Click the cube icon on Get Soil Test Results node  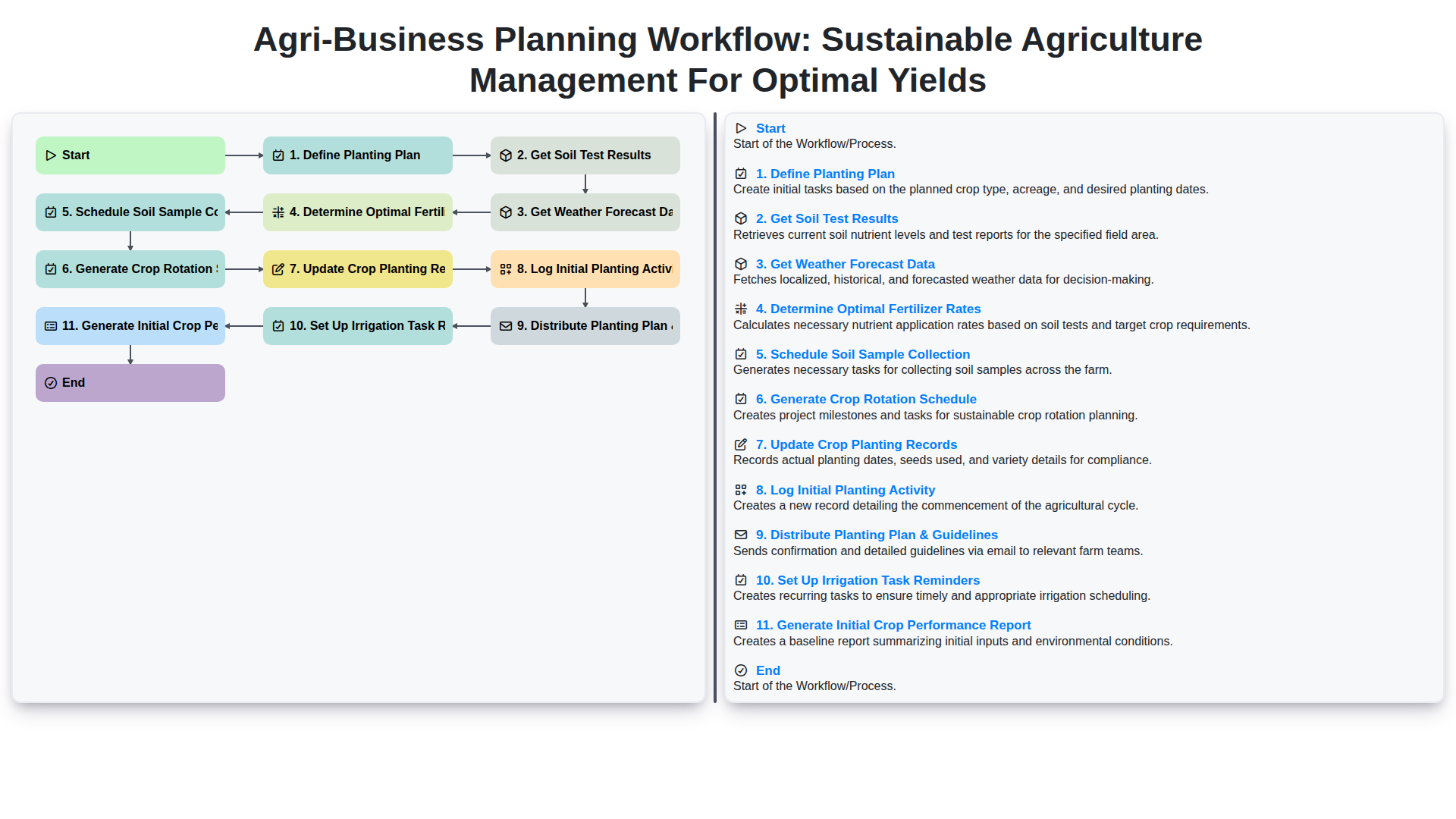point(506,155)
